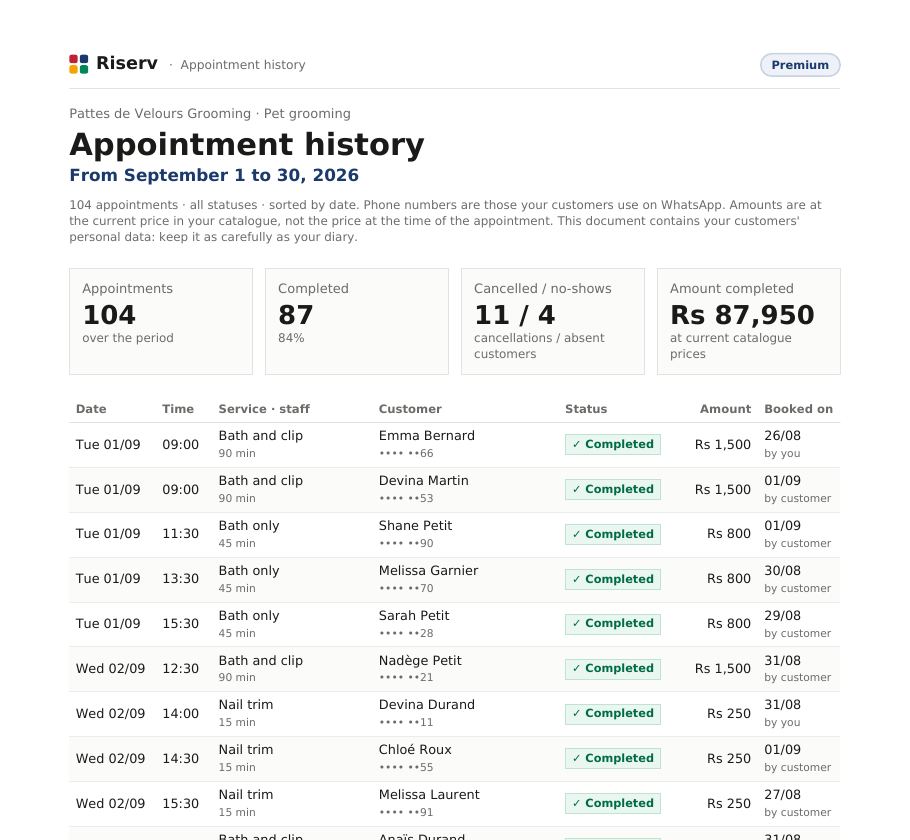Click the 12:30 time cell
The height and width of the screenshot is (840, 910).
pos(180,669)
